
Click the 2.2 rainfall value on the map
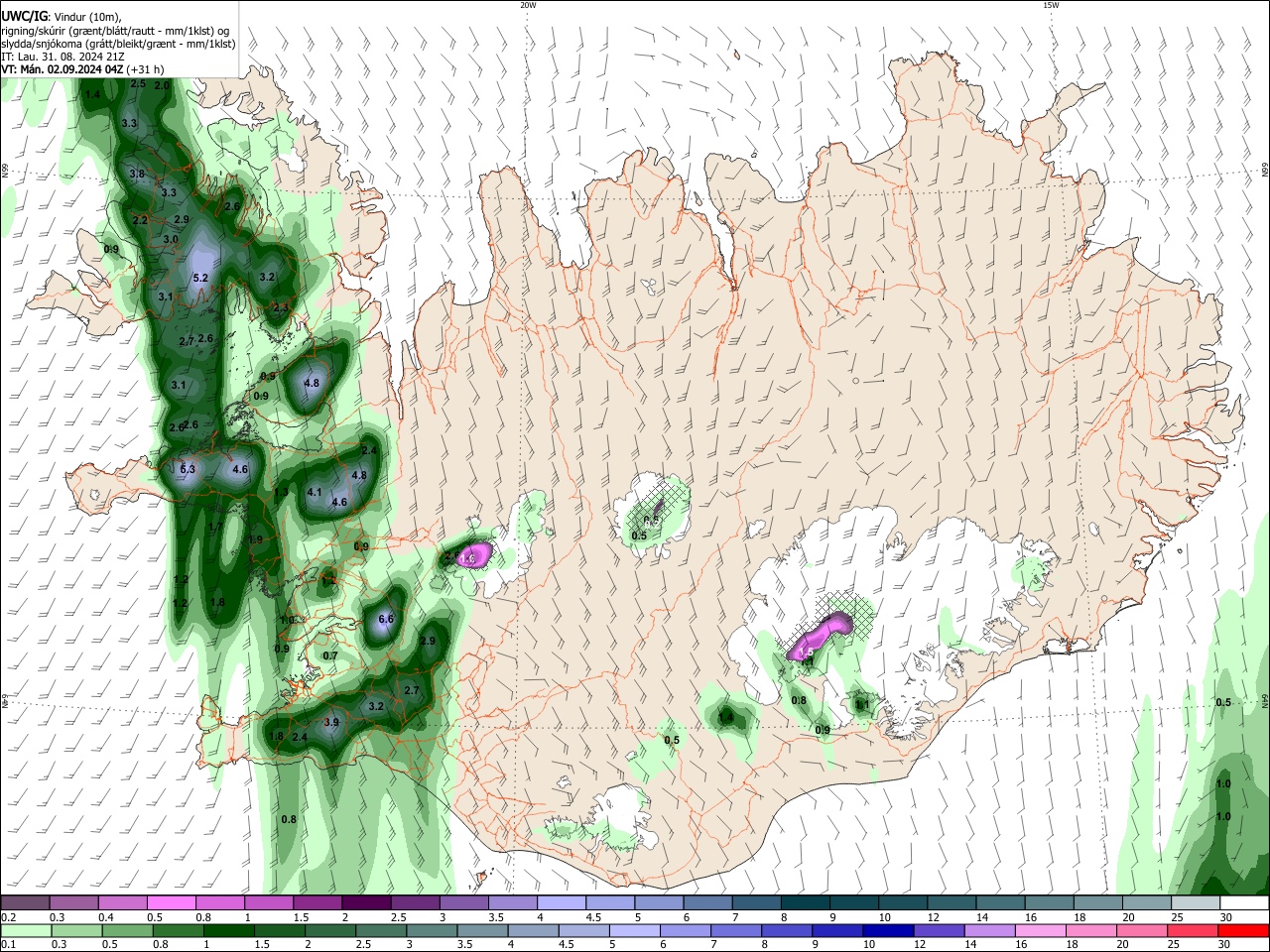pos(140,220)
